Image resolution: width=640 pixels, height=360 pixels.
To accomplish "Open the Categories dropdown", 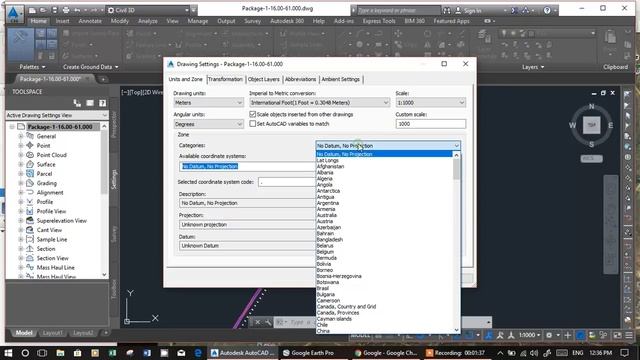I will pyautogui.click(x=388, y=146).
